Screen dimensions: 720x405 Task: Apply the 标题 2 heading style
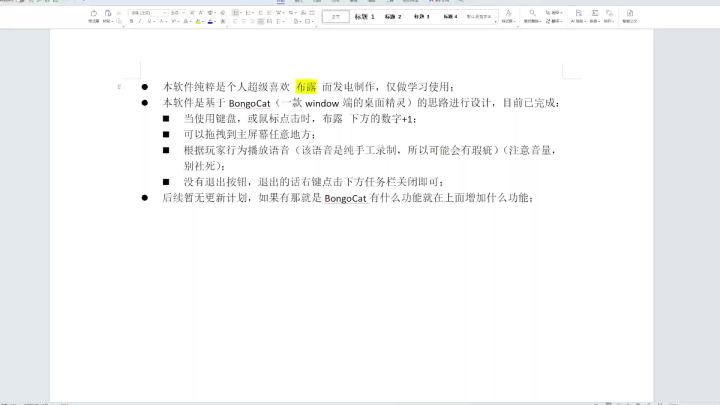(x=393, y=17)
